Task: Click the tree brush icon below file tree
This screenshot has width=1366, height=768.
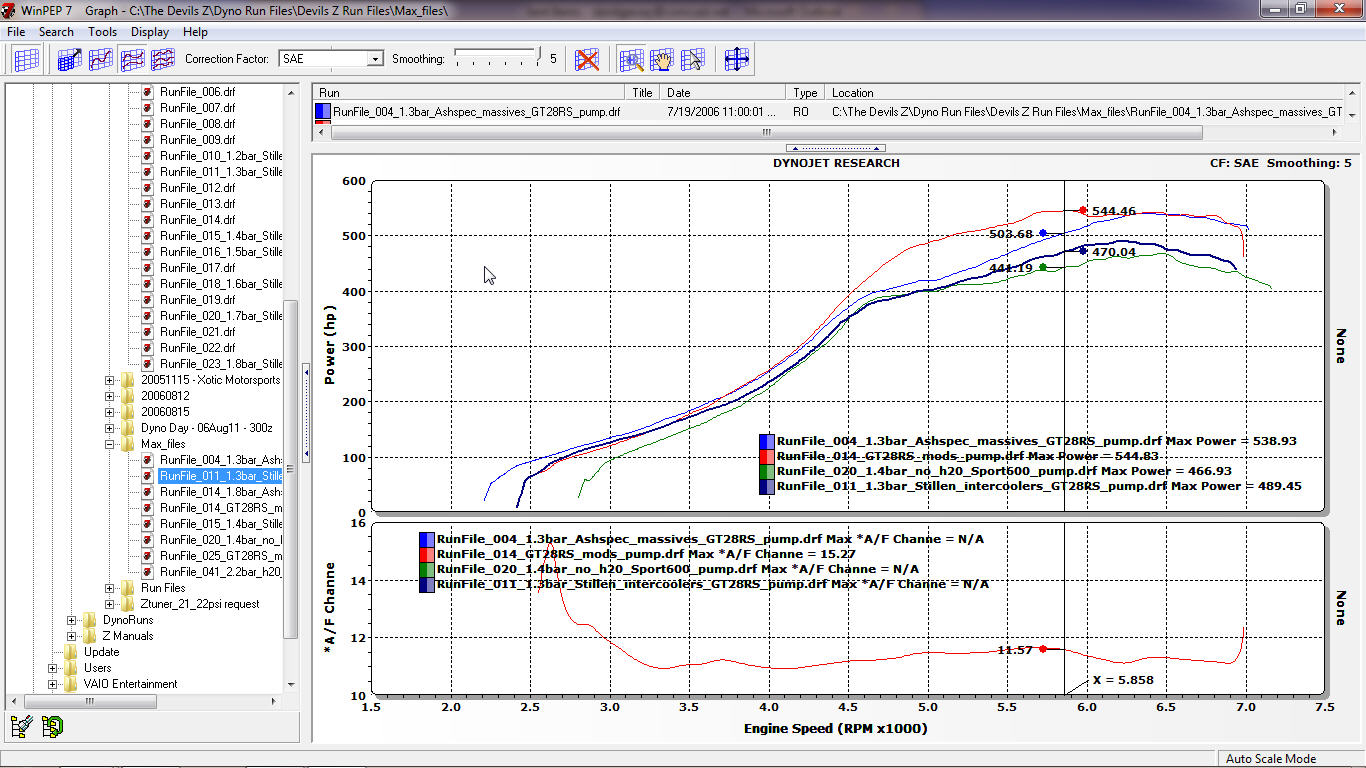Action: (22, 727)
